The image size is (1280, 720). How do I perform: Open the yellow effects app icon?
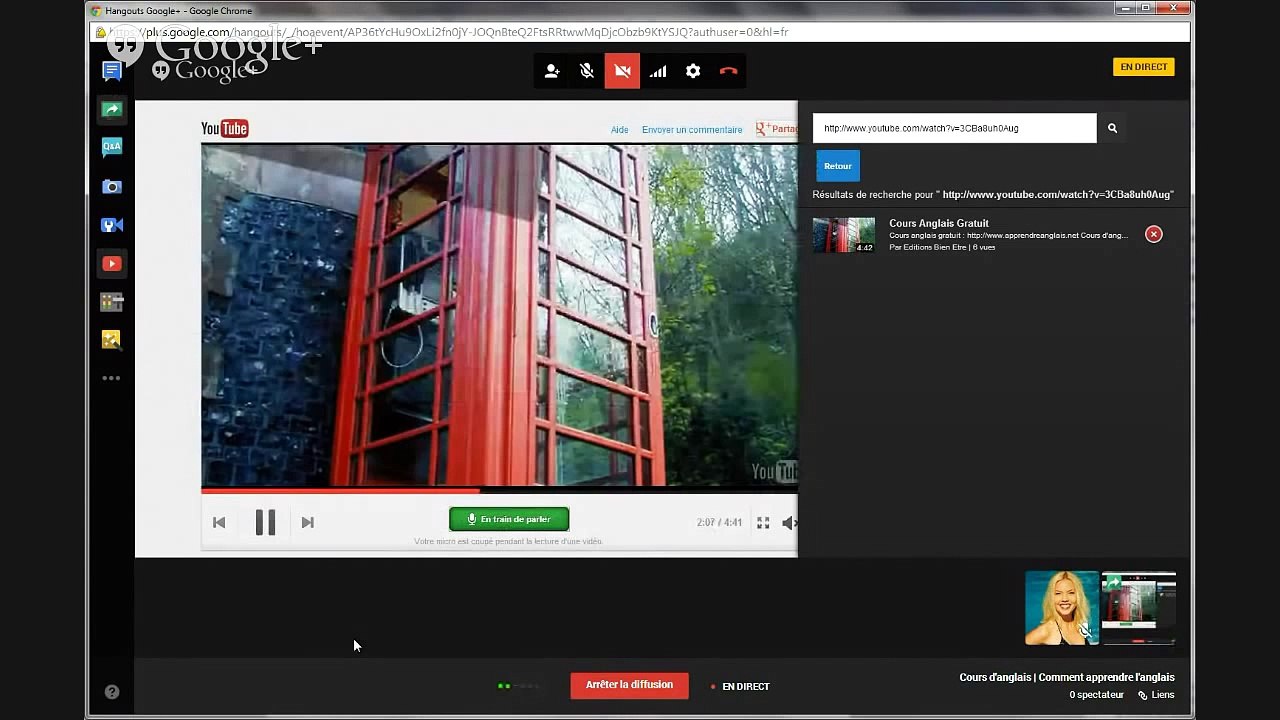112,340
